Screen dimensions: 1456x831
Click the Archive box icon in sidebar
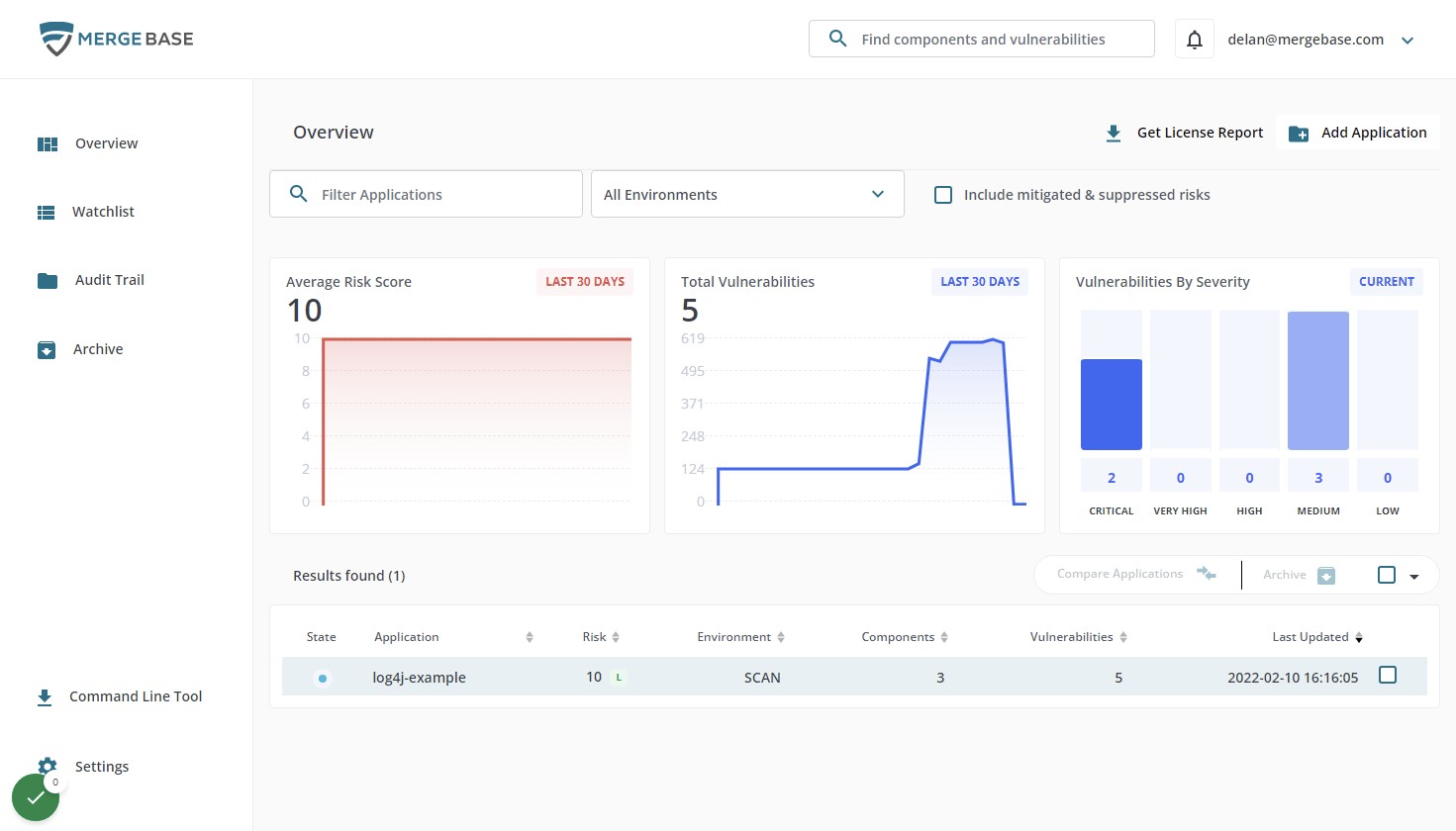(47, 350)
